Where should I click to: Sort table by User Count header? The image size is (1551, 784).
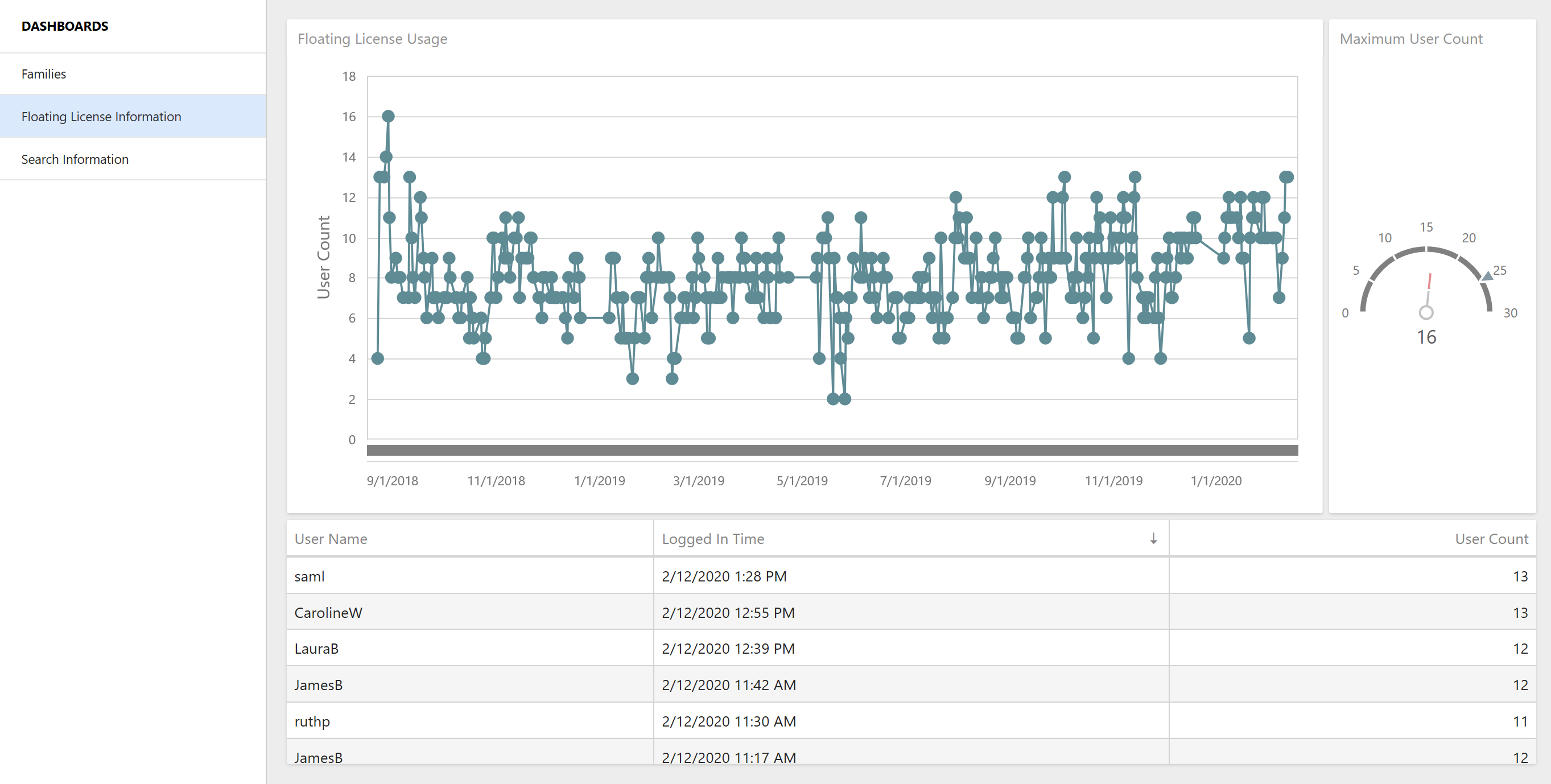pos(1491,539)
